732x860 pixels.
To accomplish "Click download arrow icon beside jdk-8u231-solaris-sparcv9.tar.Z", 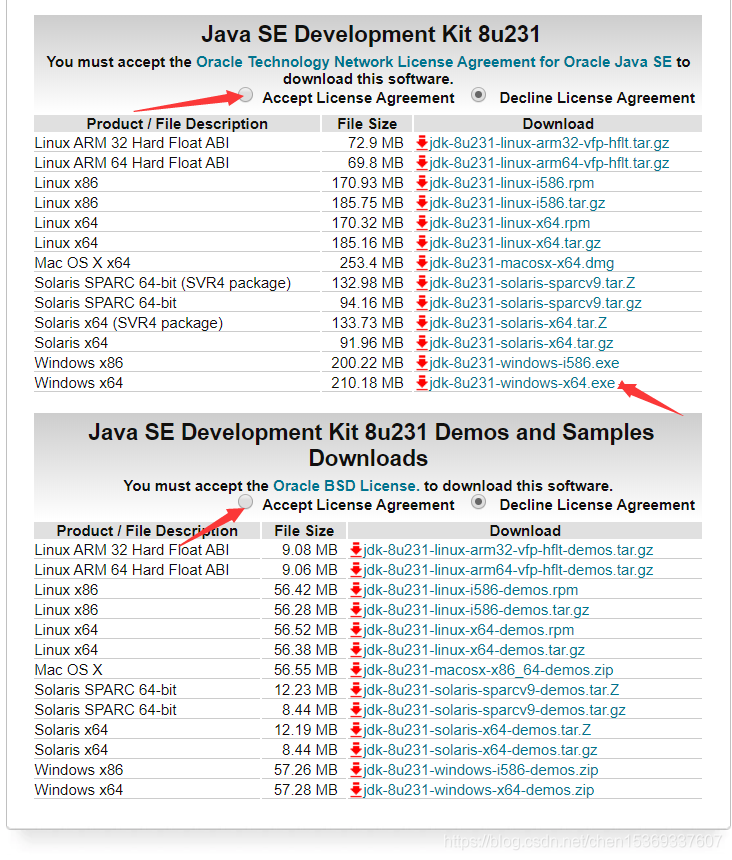I will coord(422,283).
